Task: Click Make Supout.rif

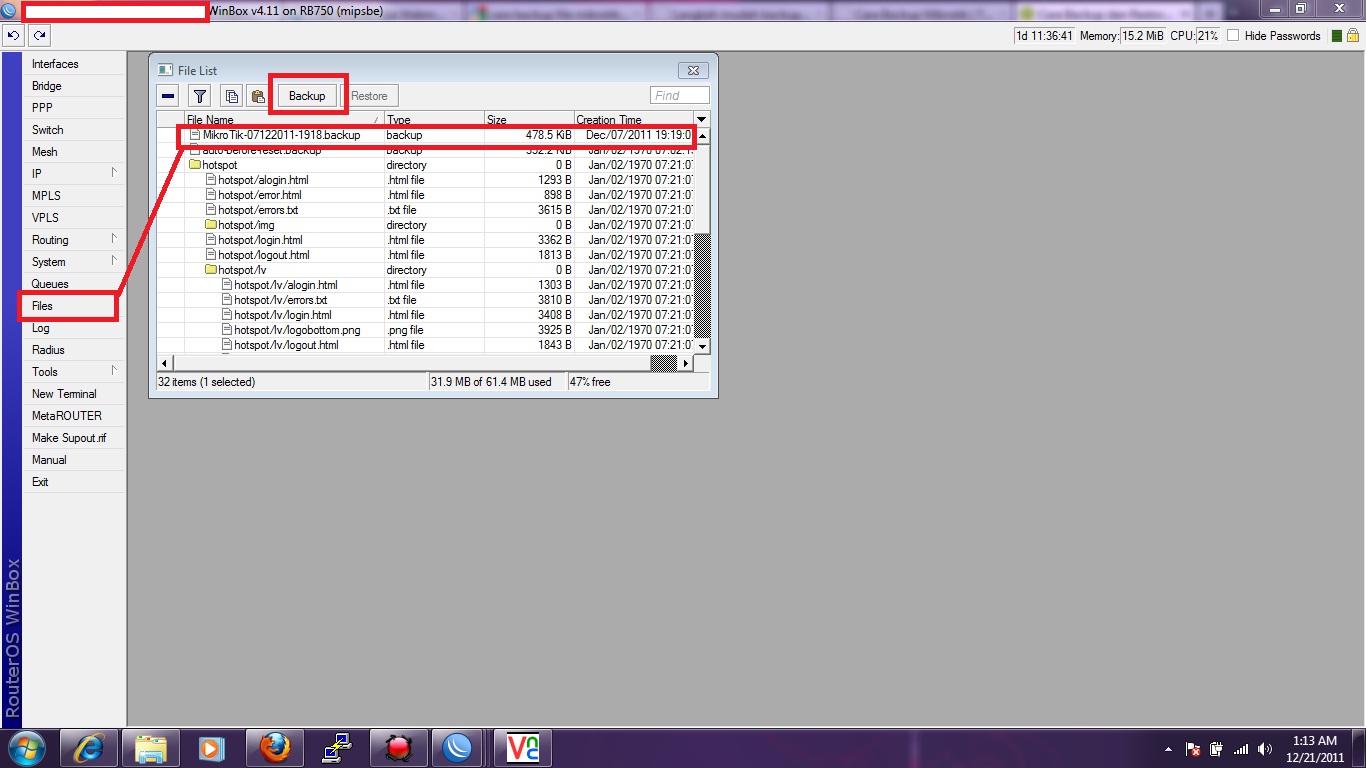Action: [74, 438]
